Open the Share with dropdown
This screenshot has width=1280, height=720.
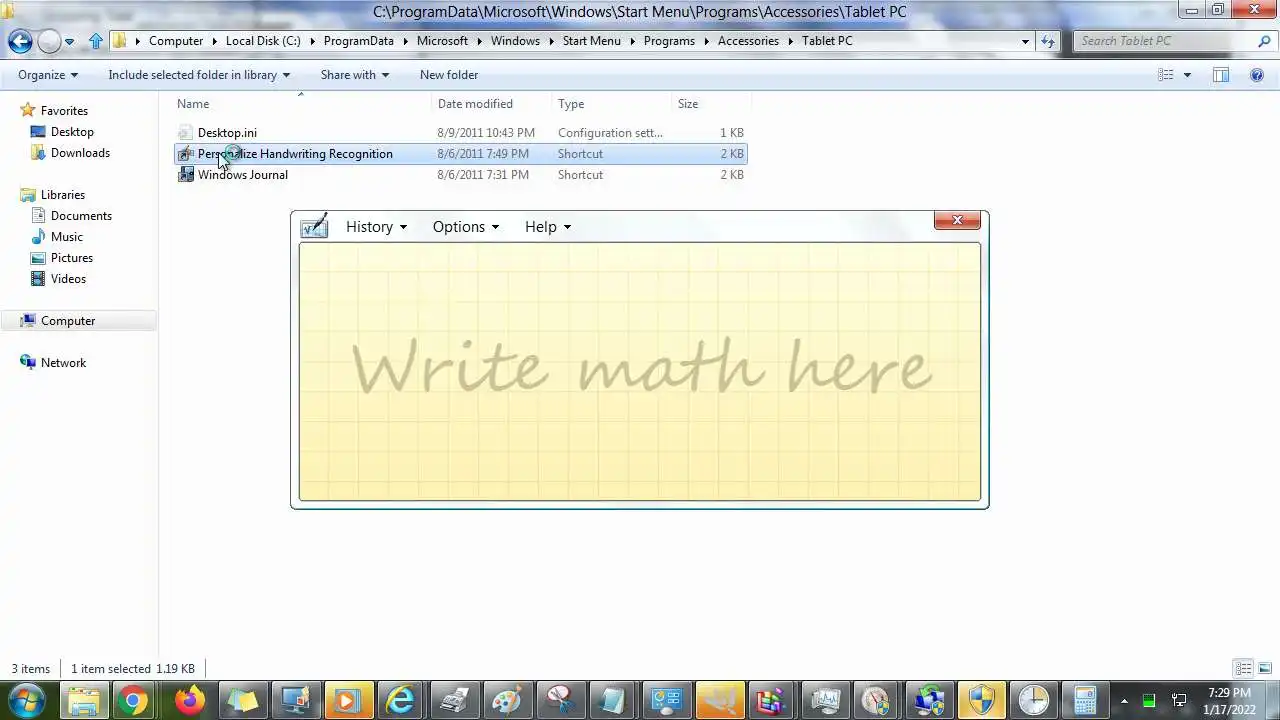coord(354,75)
